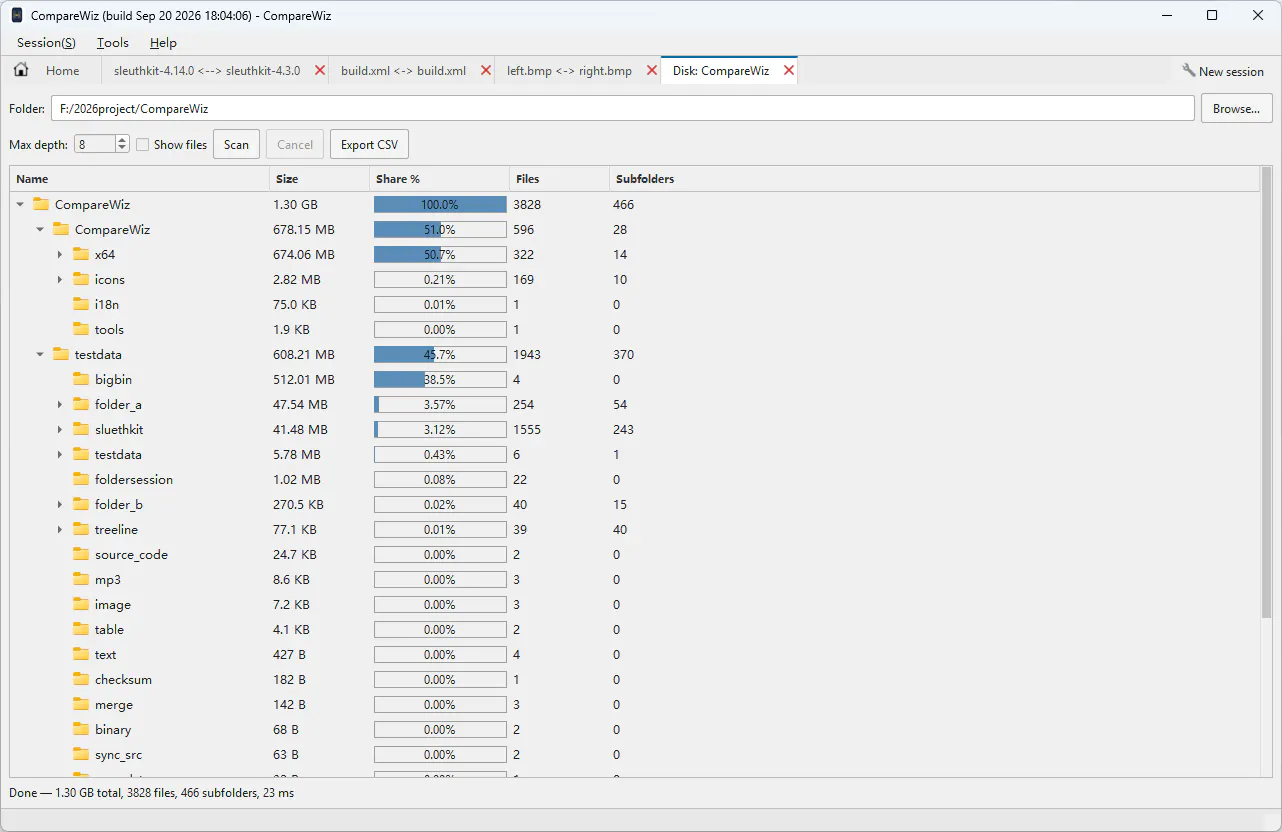Click the Export CSV button
This screenshot has height=832, width=1282.
coord(369,144)
